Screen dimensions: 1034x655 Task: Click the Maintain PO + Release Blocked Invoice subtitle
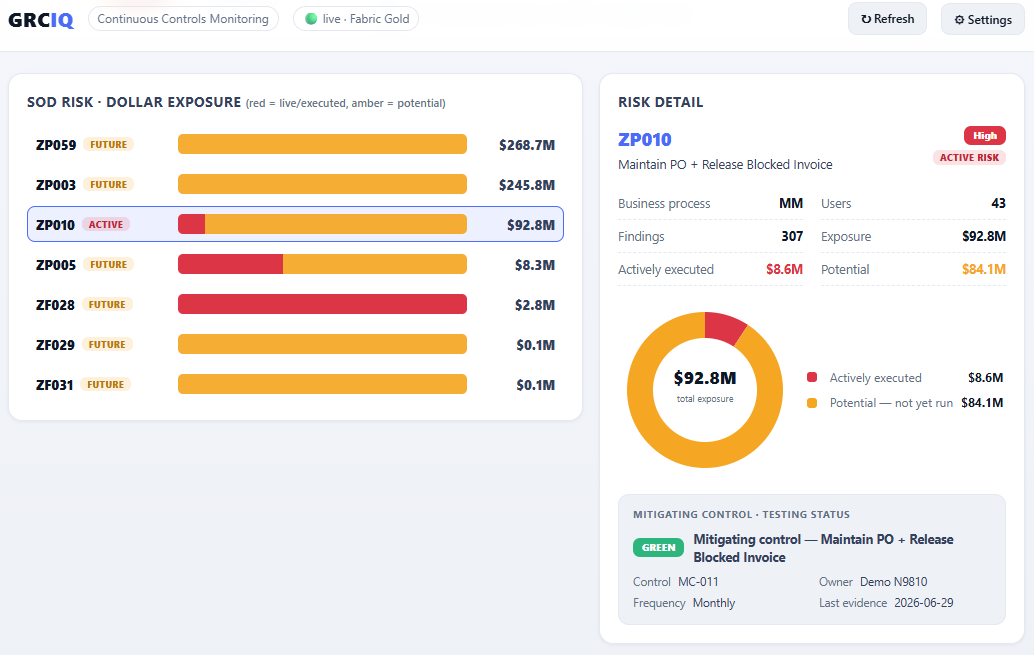[725, 165]
